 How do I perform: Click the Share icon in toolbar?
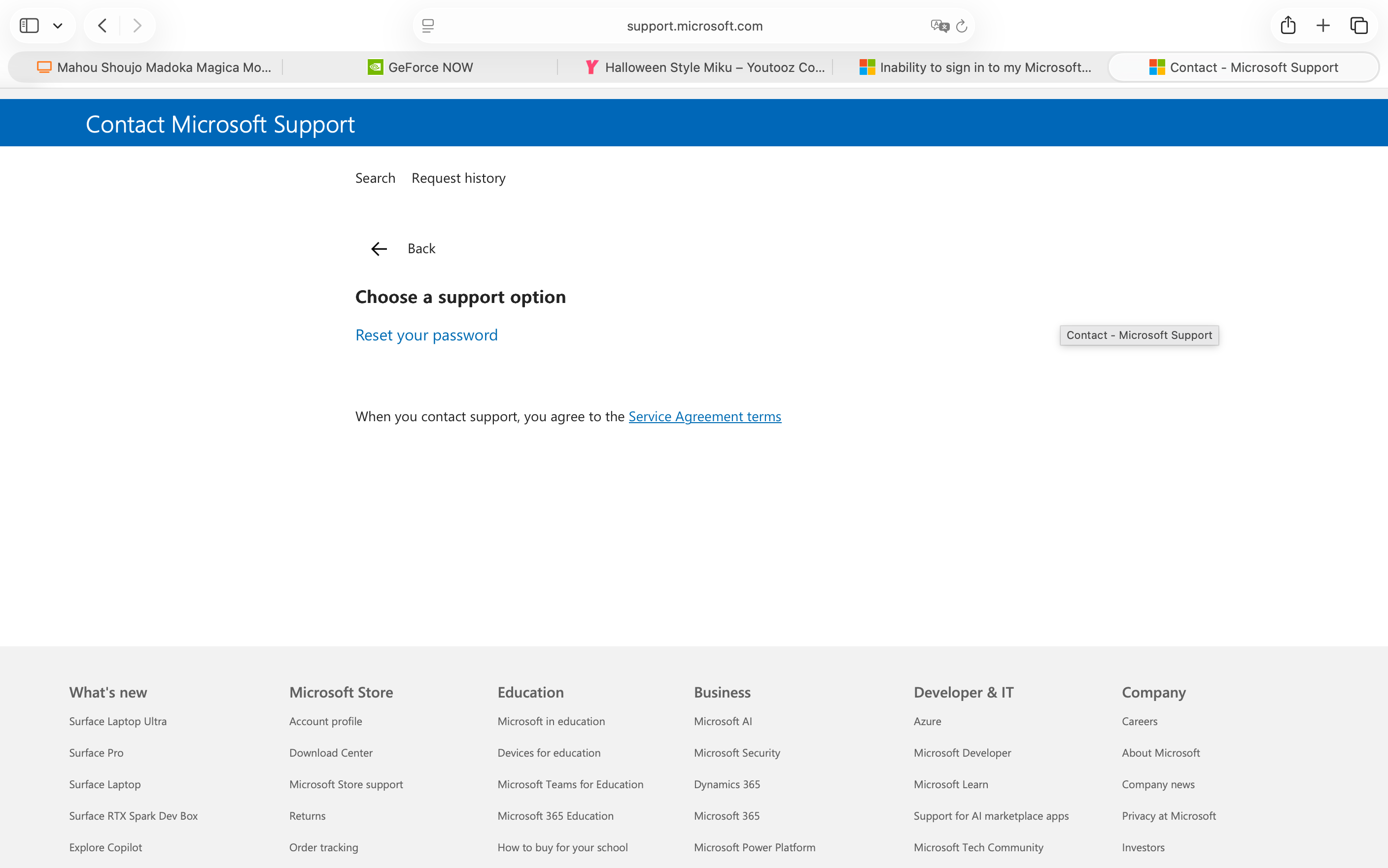point(1288,25)
